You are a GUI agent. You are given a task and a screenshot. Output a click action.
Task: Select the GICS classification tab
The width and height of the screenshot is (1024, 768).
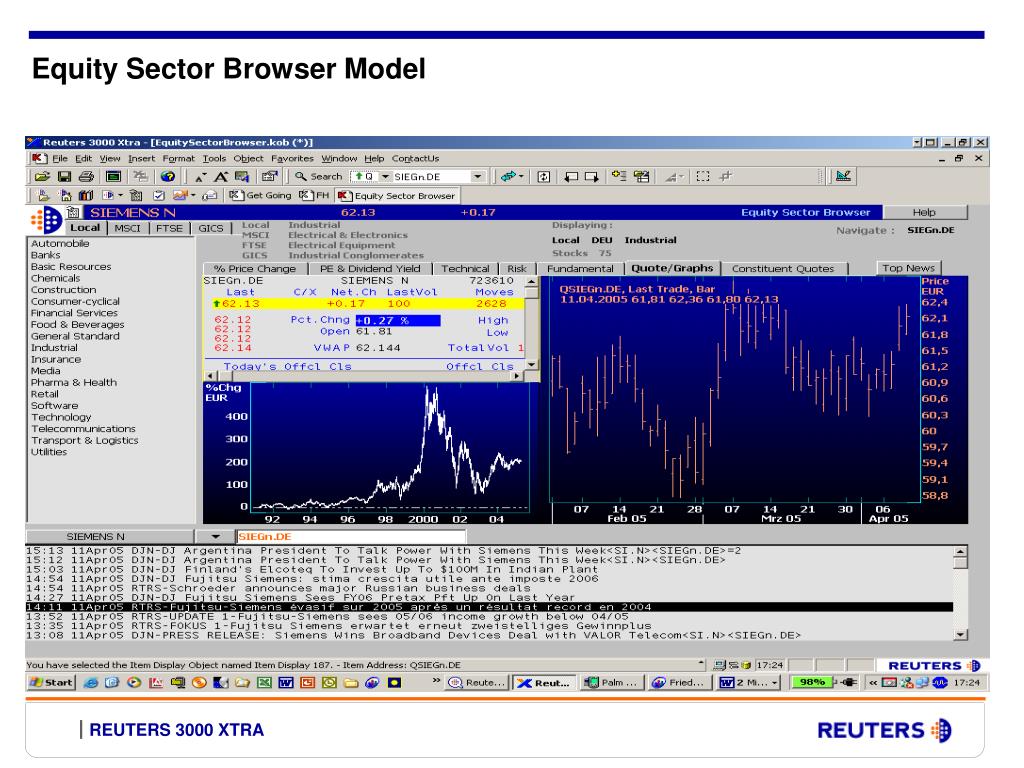pos(210,228)
